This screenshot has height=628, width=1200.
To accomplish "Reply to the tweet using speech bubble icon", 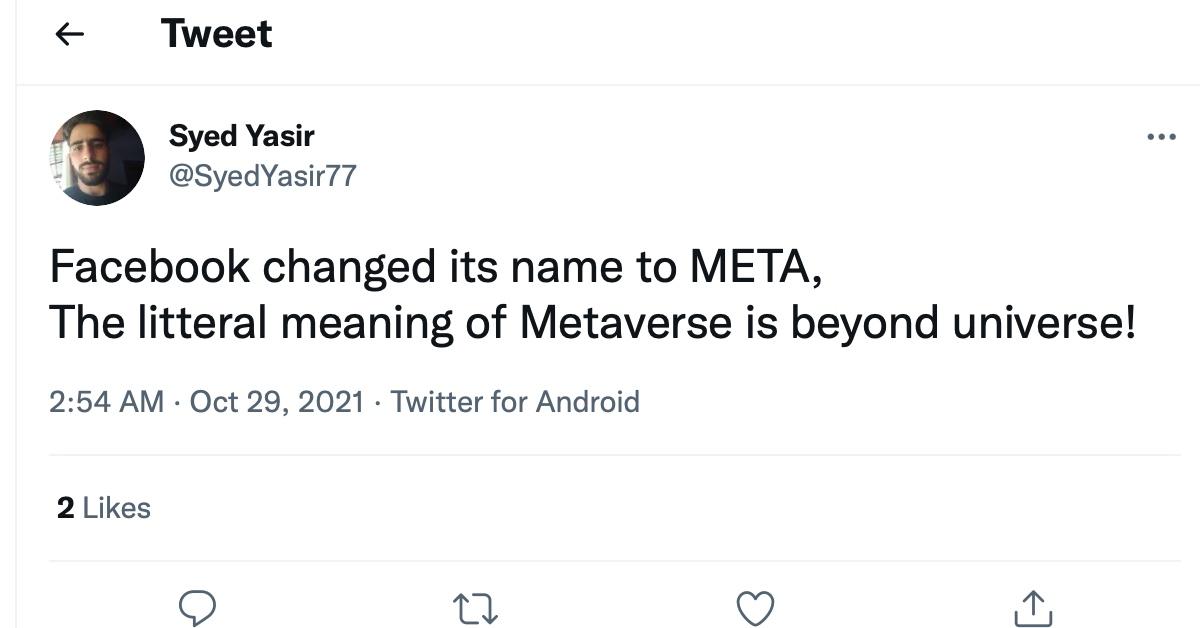I will [199, 605].
